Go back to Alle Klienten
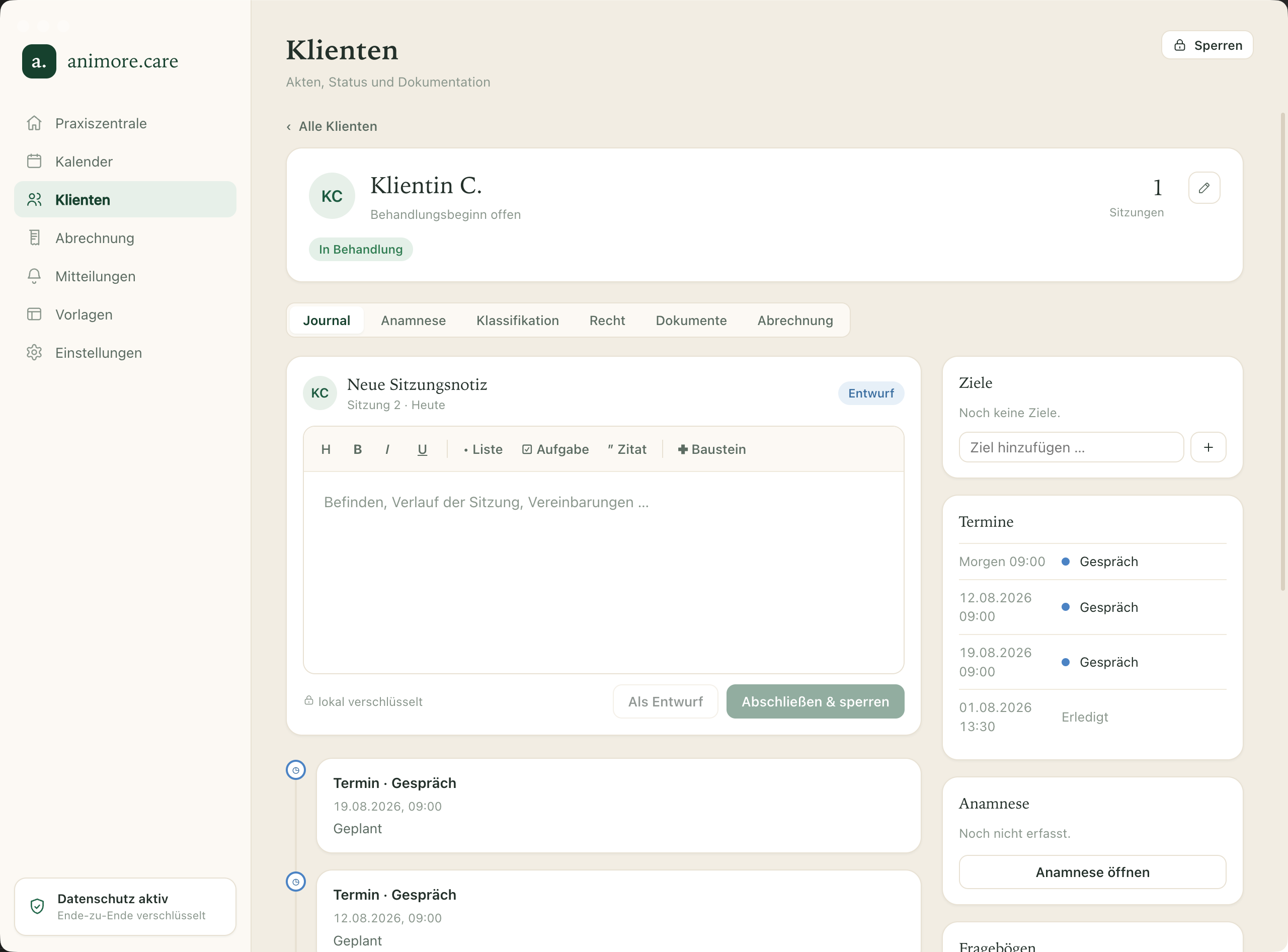Viewport: 1288px width, 952px height. [332, 126]
